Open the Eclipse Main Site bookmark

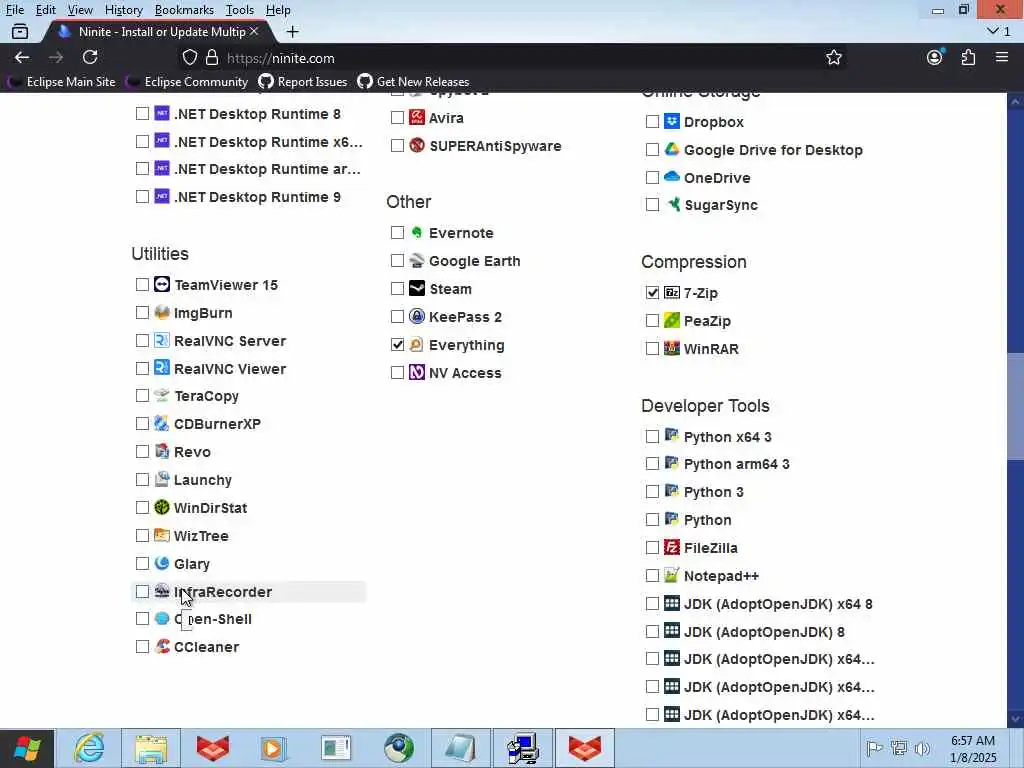(61, 82)
